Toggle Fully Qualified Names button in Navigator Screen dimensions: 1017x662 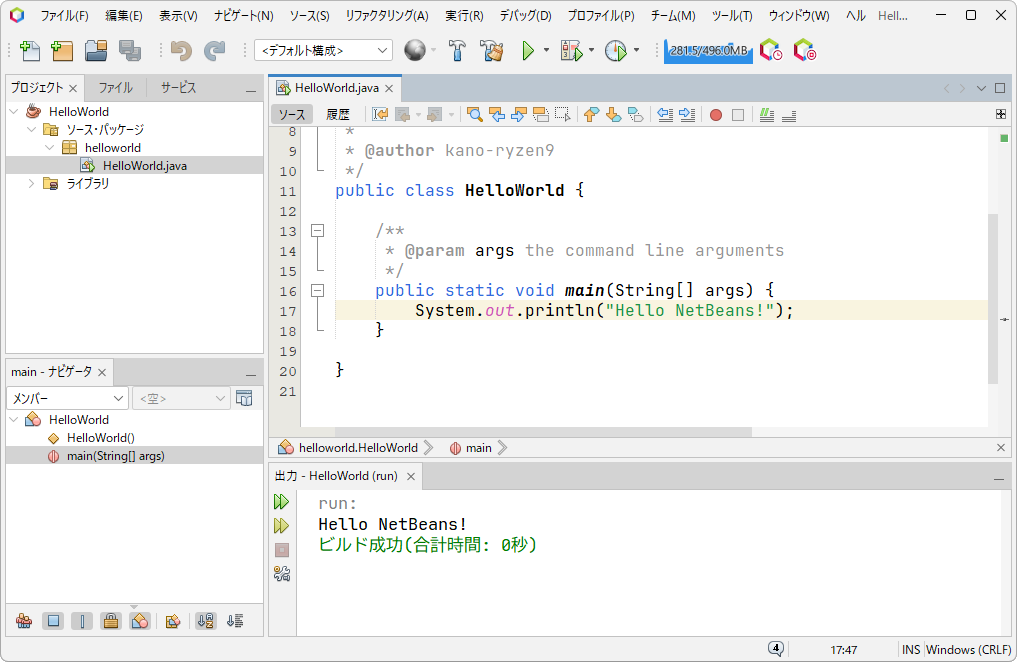tap(173, 621)
